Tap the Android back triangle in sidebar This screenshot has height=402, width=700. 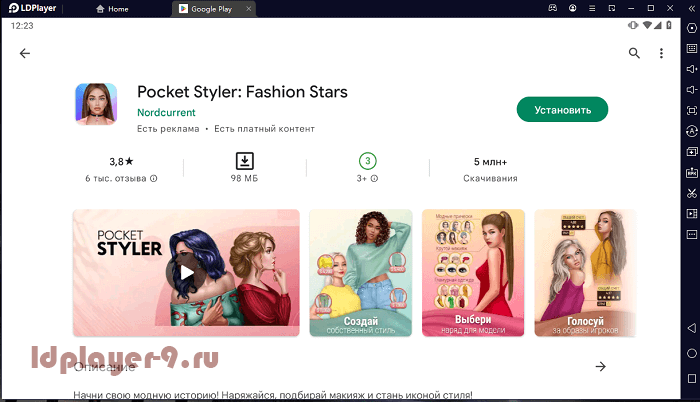692,328
